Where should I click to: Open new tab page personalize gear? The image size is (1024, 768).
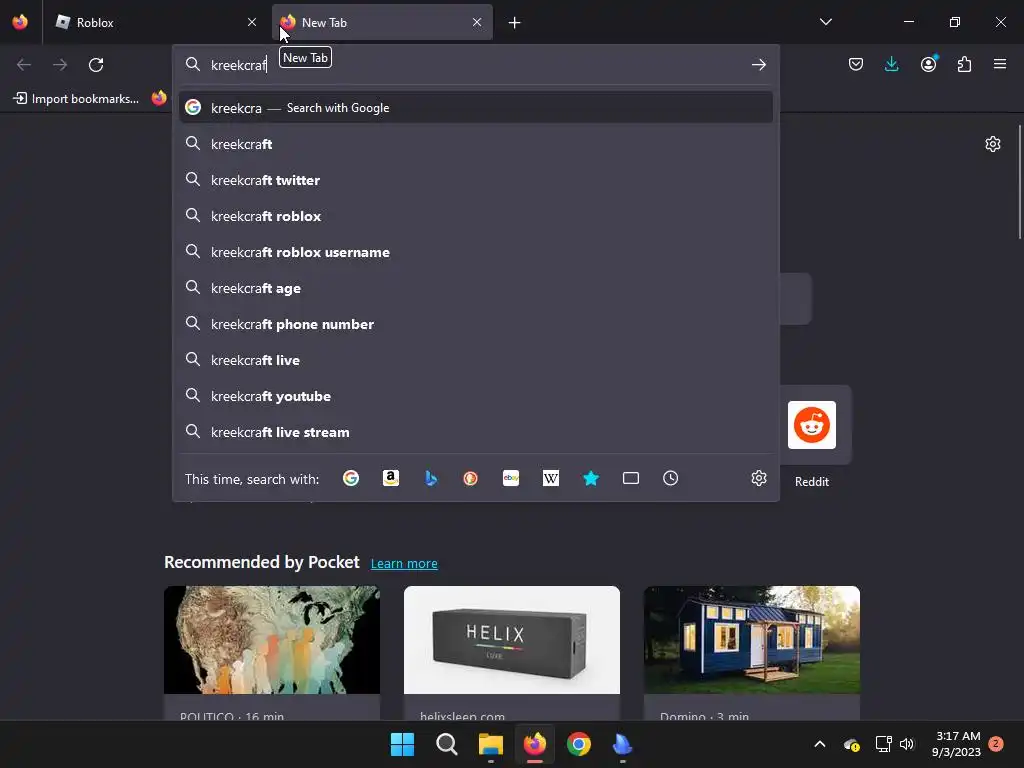993,144
